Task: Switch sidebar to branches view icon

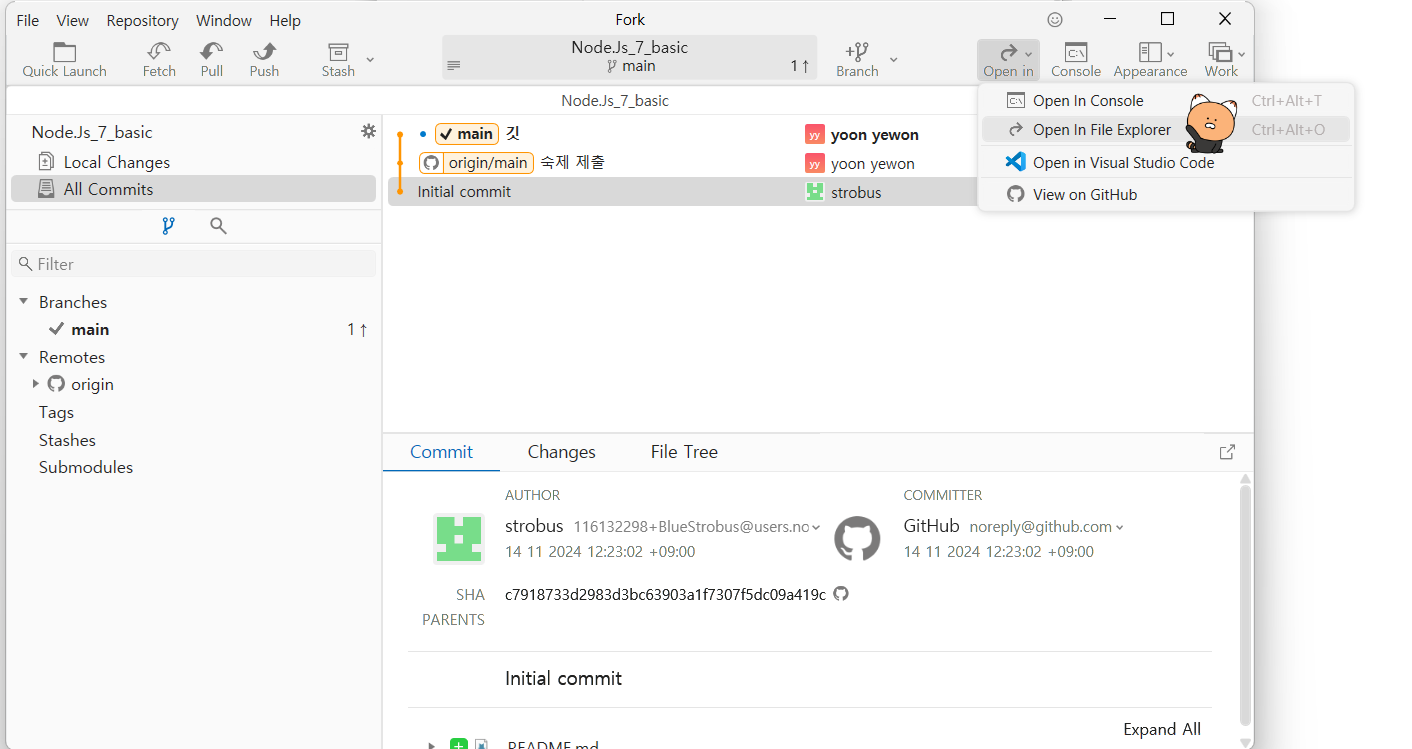Action: [168, 226]
